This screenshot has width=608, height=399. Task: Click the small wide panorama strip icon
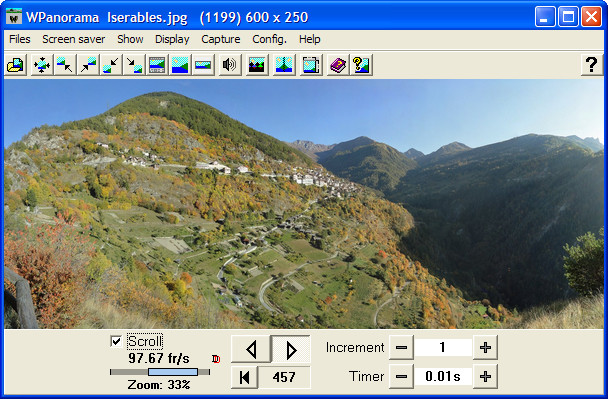point(203,64)
